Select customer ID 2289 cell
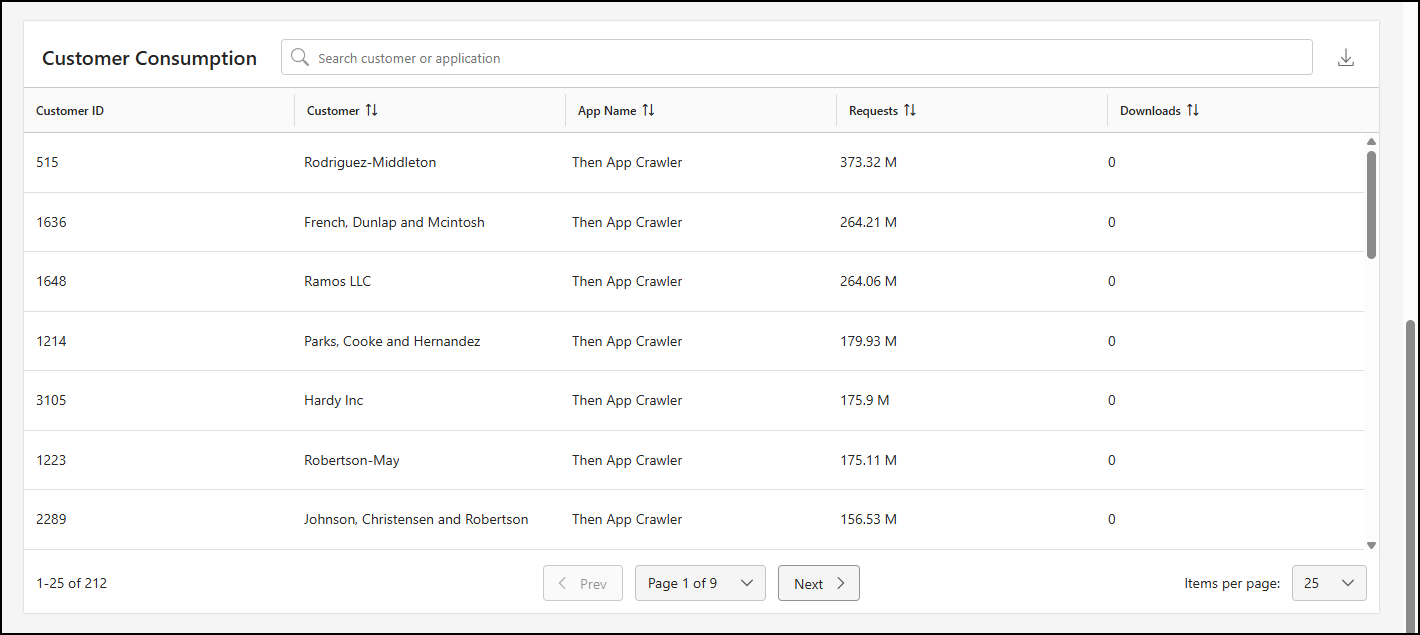Viewport: 1420px width, 635px height. point(51,519)
